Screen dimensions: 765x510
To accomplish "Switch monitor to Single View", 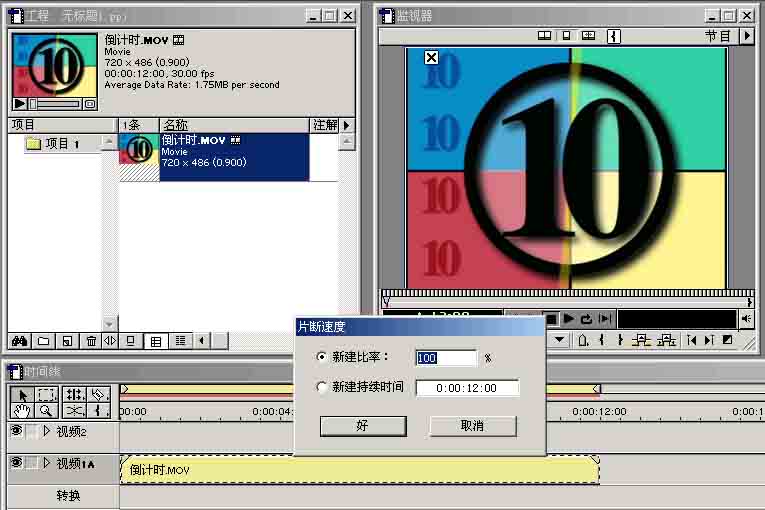I will 566,36.
